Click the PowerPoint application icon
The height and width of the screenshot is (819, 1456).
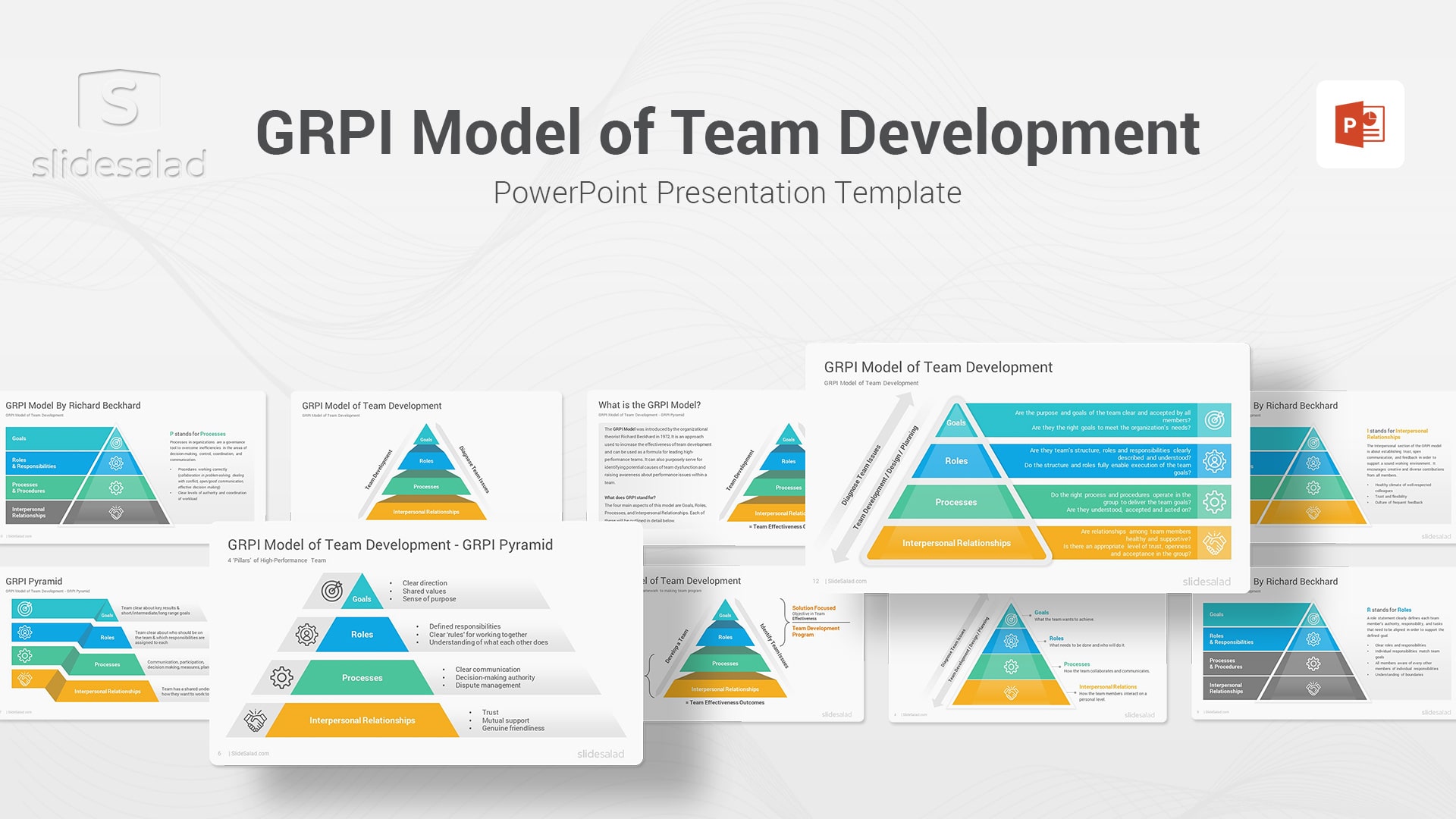[1360, 124]
